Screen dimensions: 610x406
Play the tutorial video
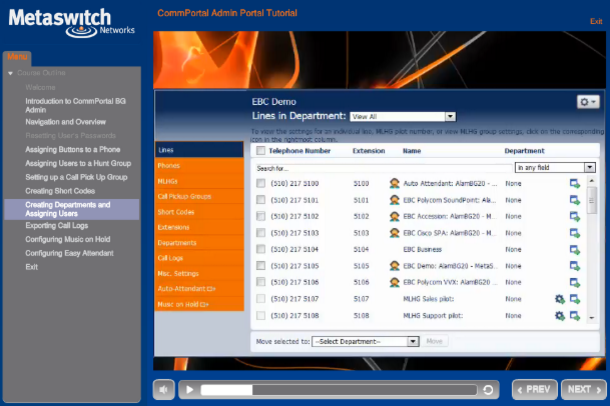[189, 390]
